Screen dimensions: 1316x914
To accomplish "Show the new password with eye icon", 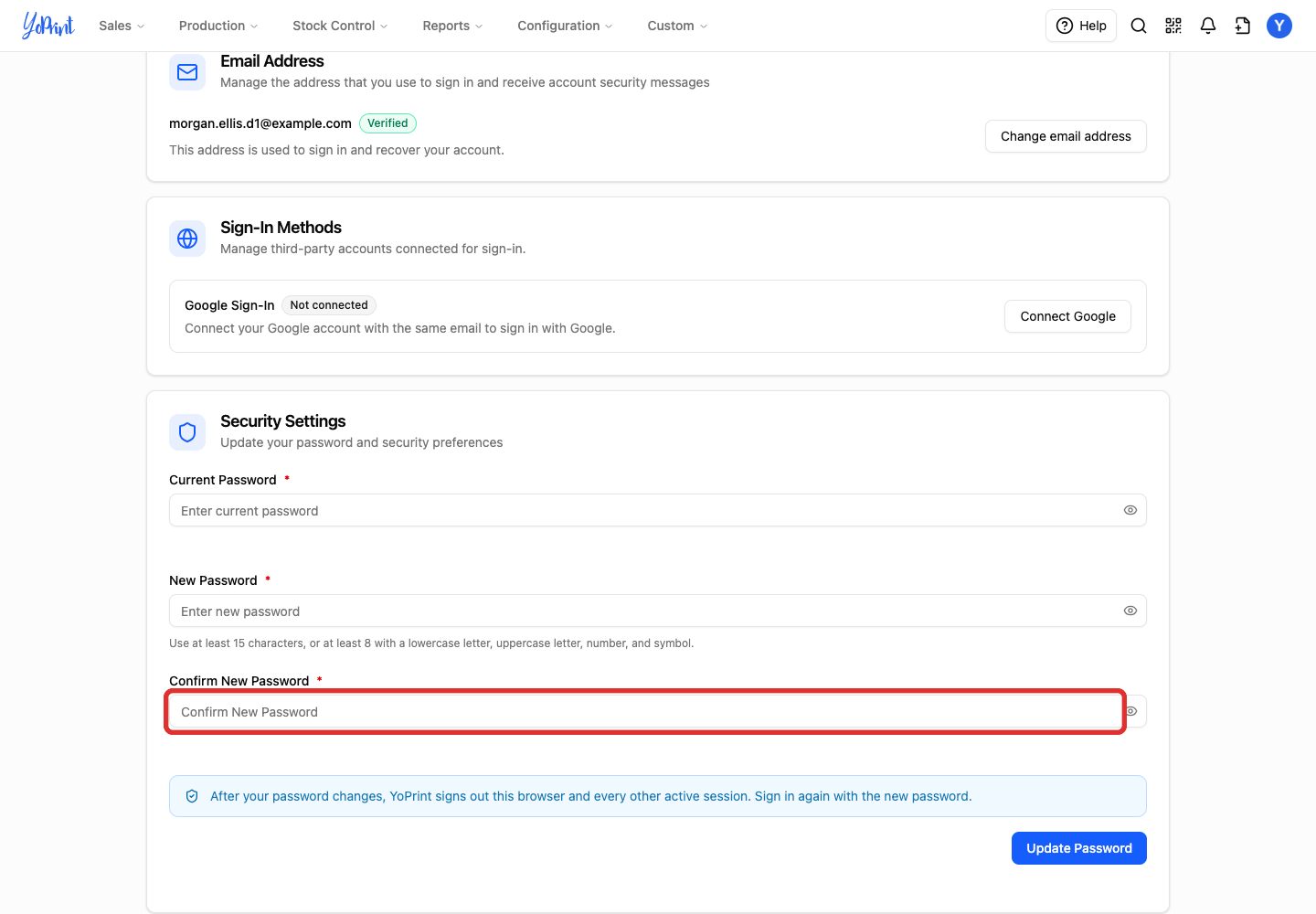I will point(1130,611).
